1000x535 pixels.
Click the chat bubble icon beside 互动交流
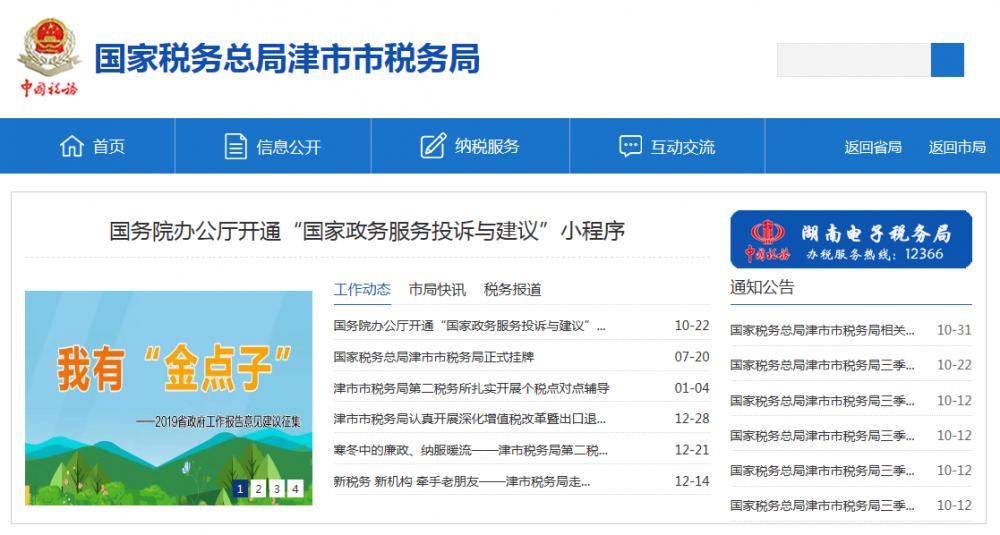click(630, 146)
